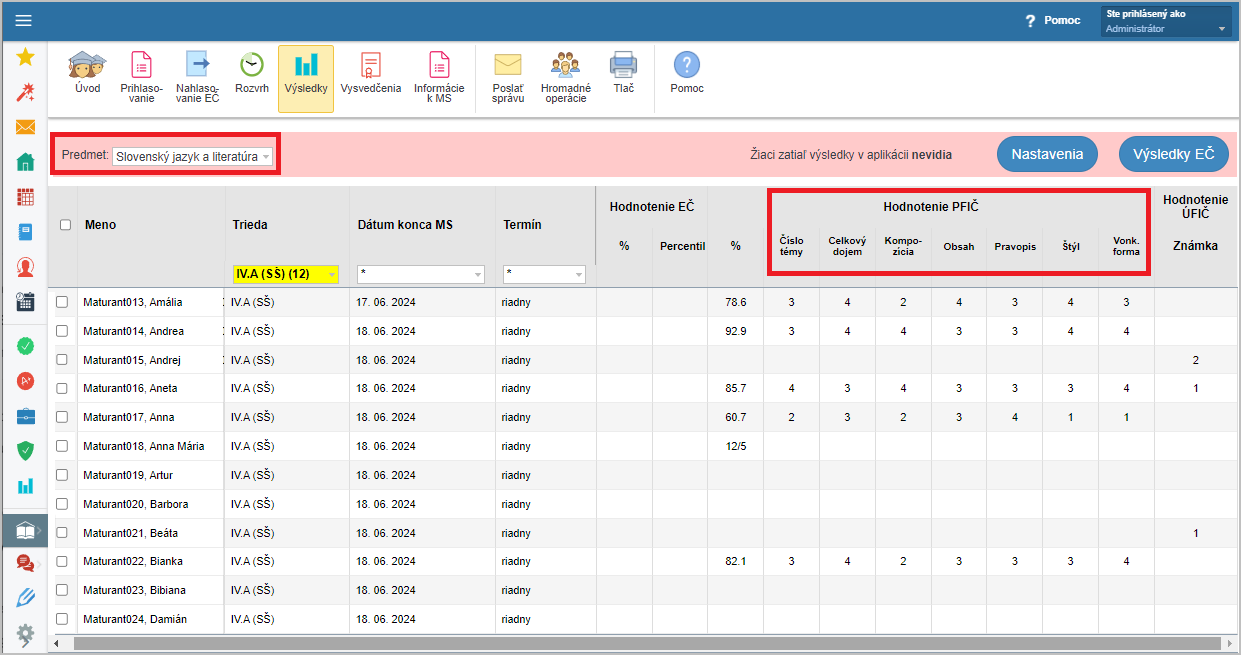Click Poslať správu envelope toolbar item
The height and width of the screenshot is (655, 1241).
(508, 78)
